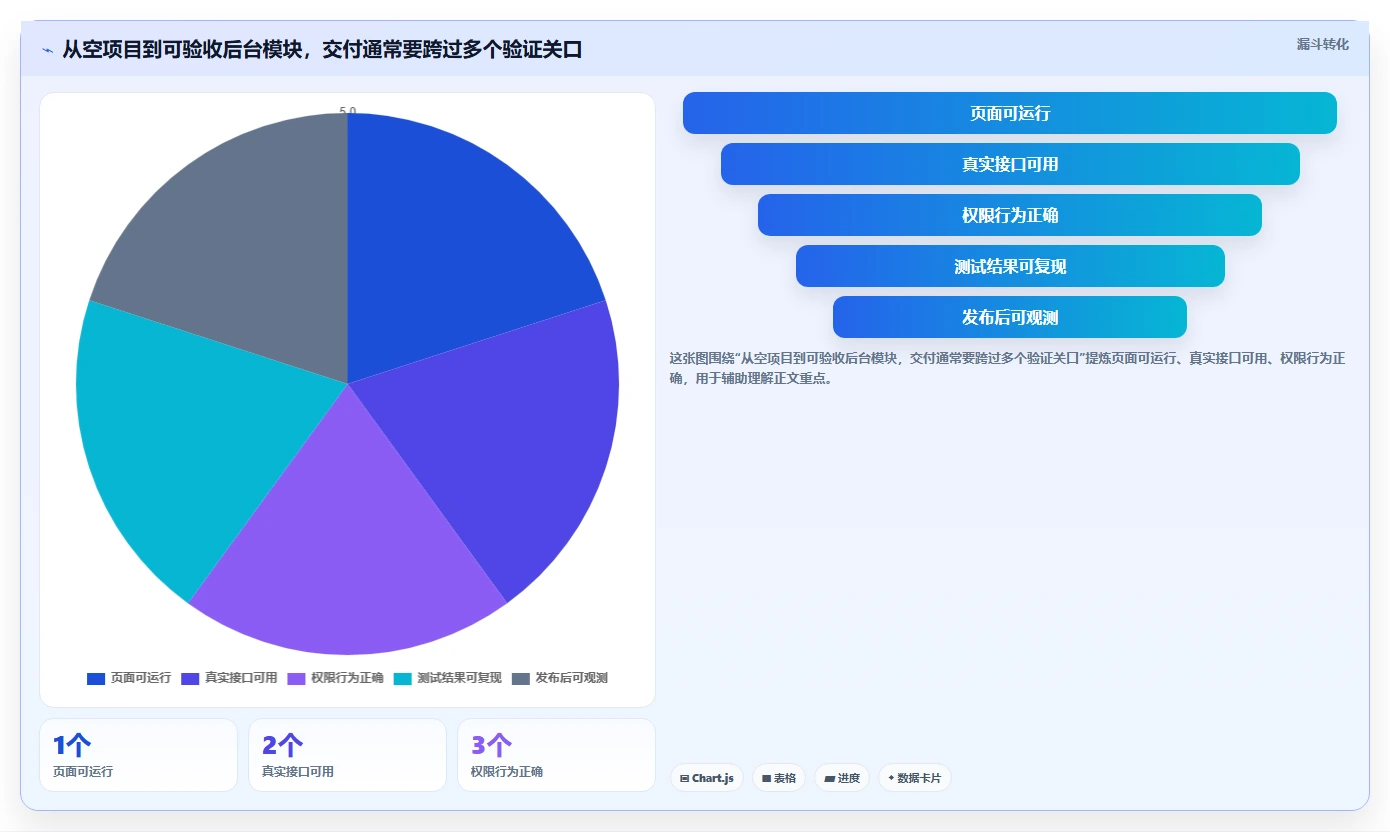Click the card title beginning 从空项目到可验收后台模块
The height and width of the screenshot is (832, 1390).
322,49
